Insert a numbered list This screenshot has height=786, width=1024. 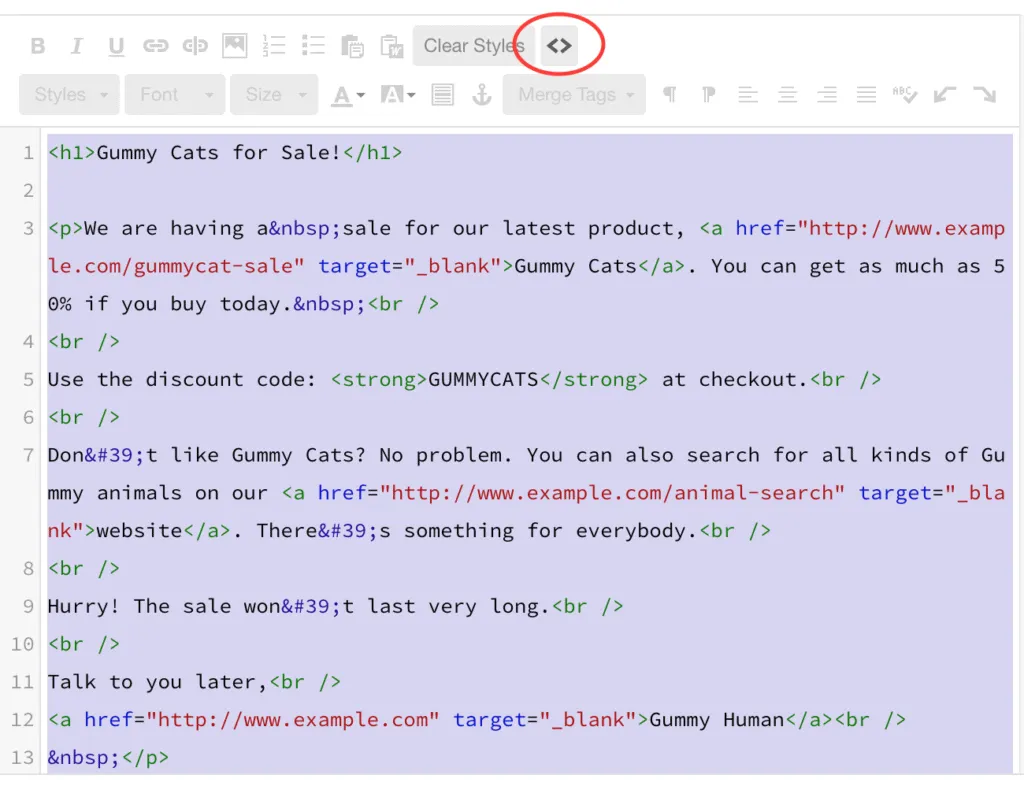point(273,45)
